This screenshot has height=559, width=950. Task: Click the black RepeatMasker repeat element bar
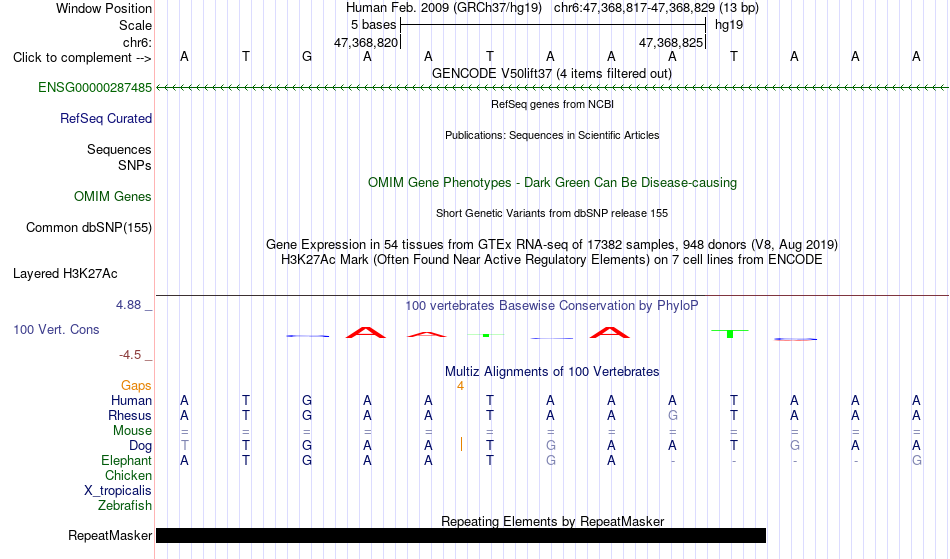[461, 535]
